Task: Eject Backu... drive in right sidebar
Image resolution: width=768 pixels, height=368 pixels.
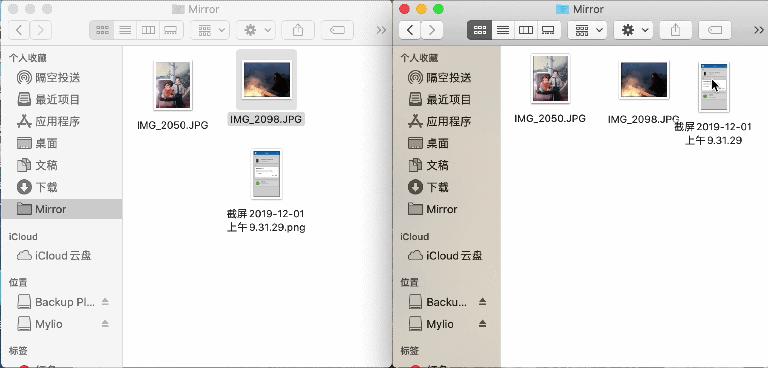Action: [x=482, y=302]
